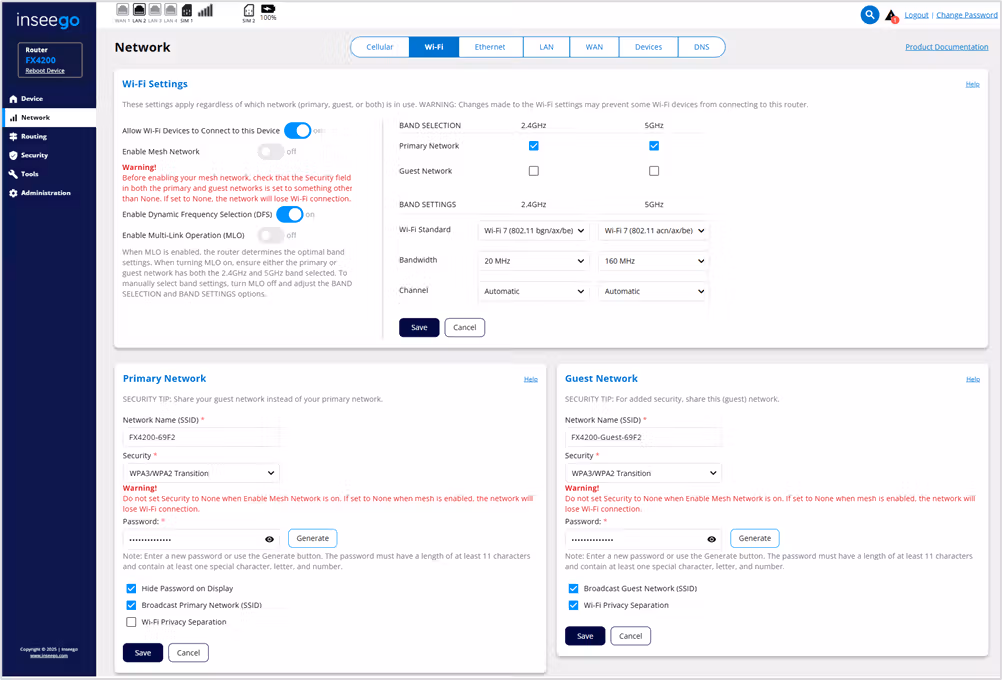The height and width of the screenshot is (680, 1002).
Task: Open the Security section shield icon
Action: point(13,155)
